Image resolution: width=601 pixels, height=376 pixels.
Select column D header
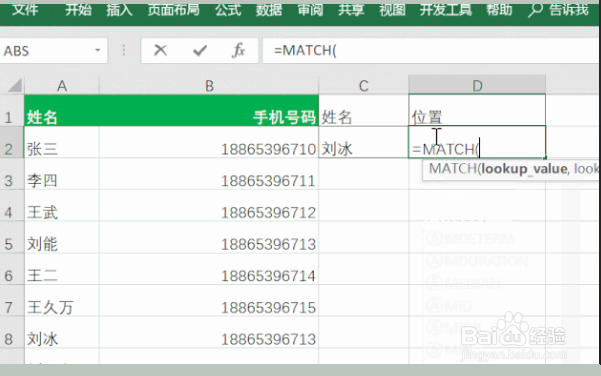(x=477, y=85)
